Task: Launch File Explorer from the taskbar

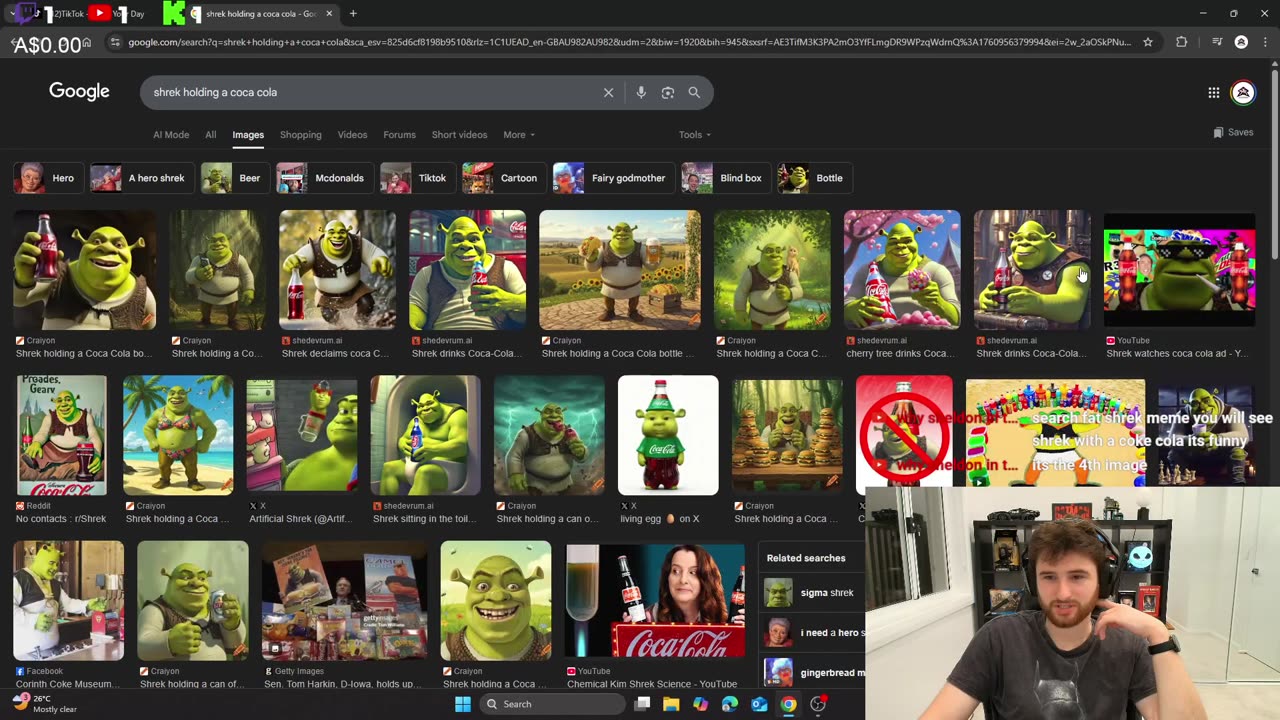Action: coord(671,704)
